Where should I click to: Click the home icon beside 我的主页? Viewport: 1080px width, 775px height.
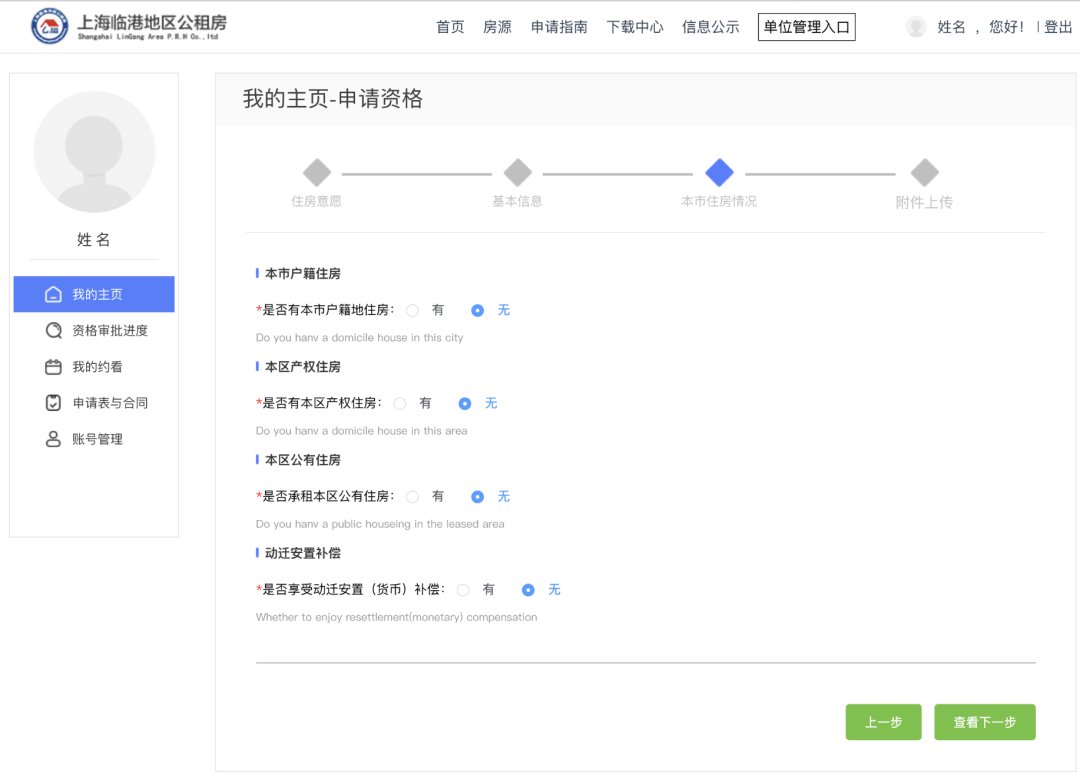pos(54,295)
